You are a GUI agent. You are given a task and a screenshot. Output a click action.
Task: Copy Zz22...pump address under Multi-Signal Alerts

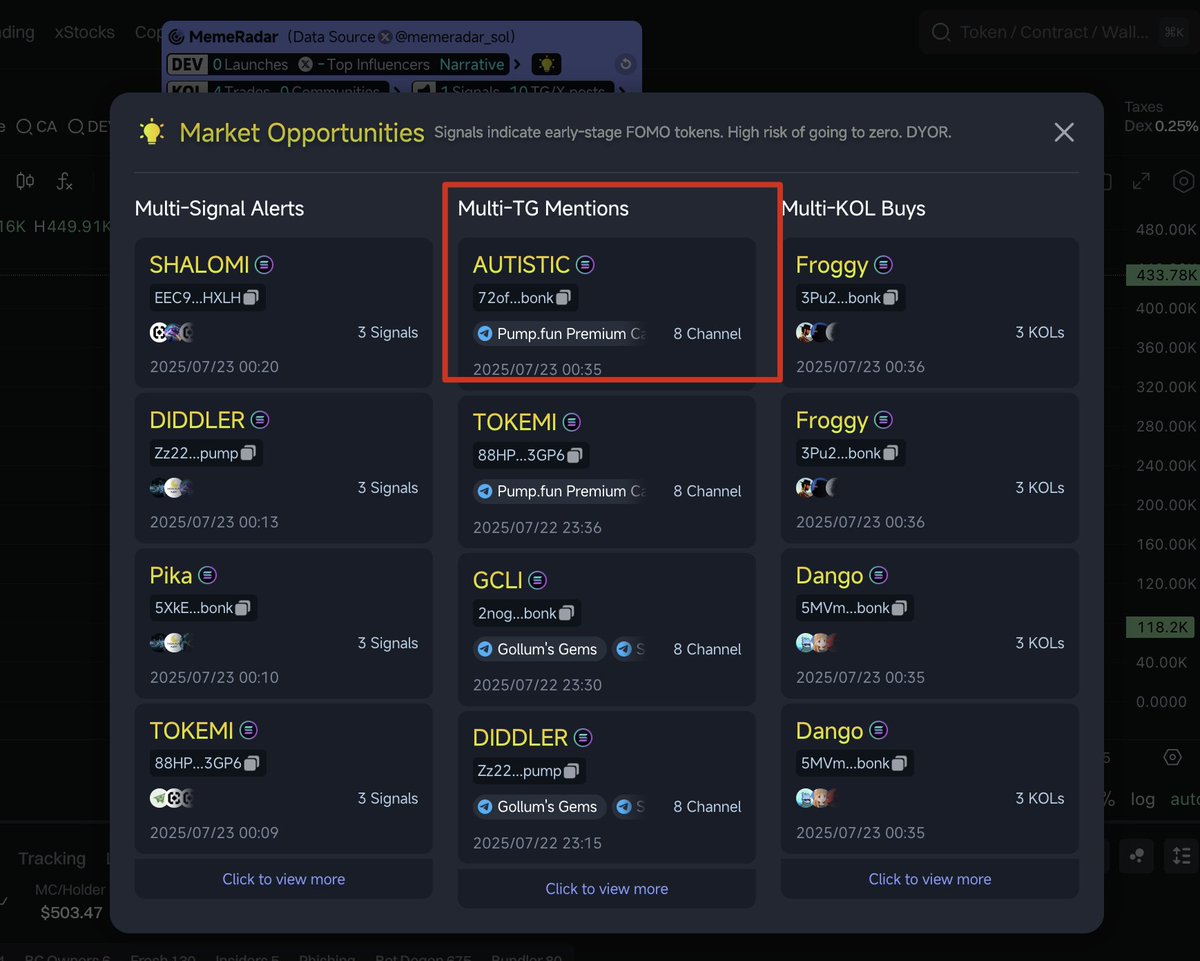[x=248, y=453]
